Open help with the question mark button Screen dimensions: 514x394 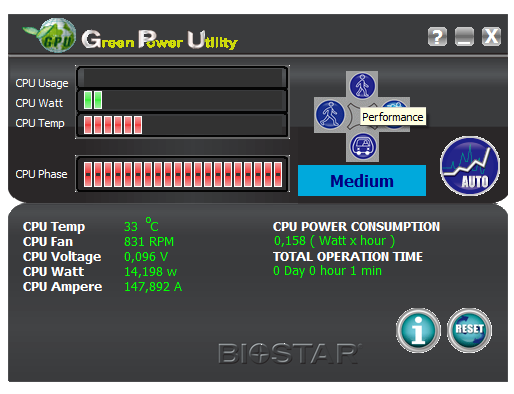[437, 36]
